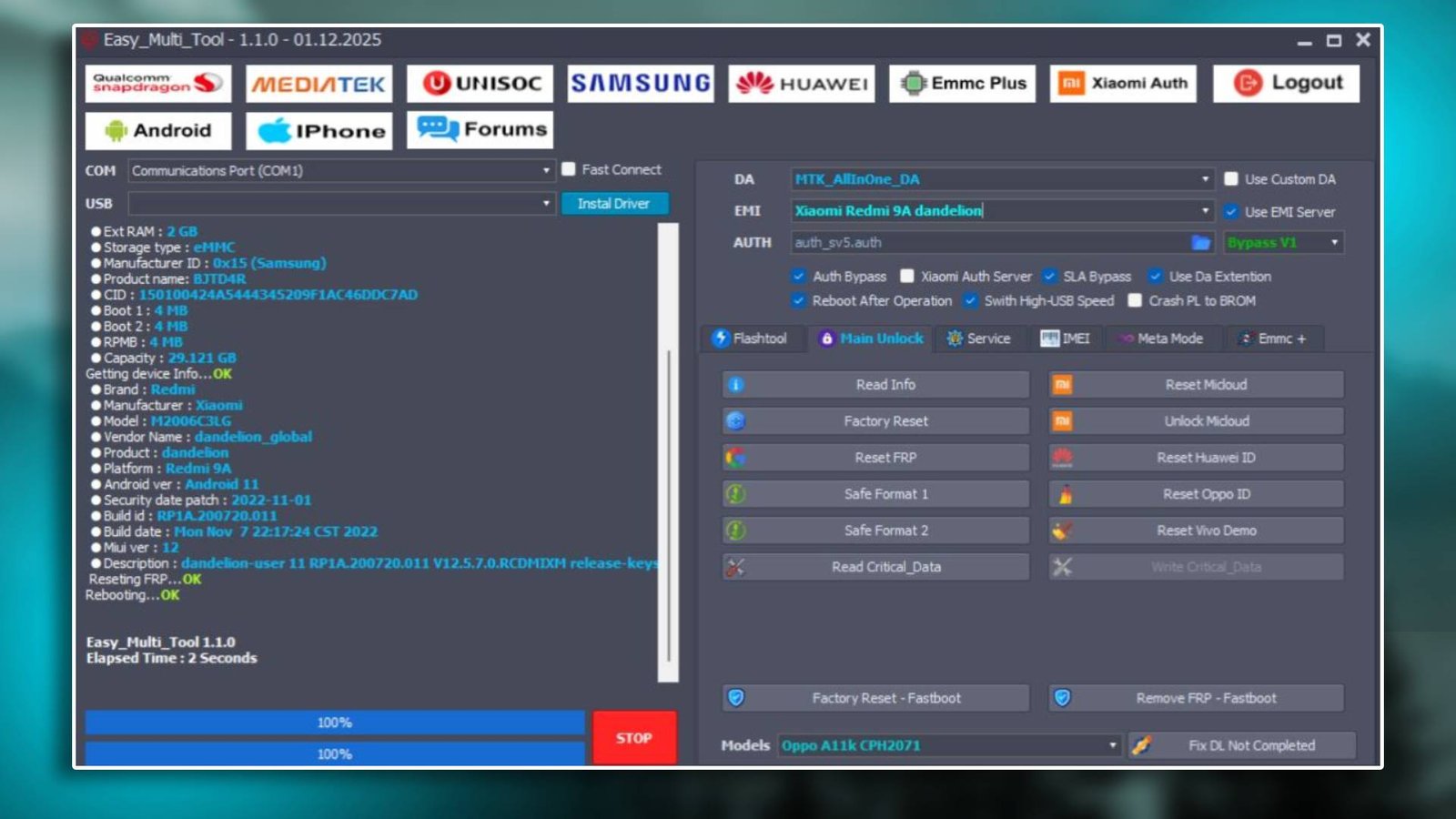Viewport: 1456px width, 819px height.
Task: Switch to the Huawei module
Action: click(x=801, y=83)
